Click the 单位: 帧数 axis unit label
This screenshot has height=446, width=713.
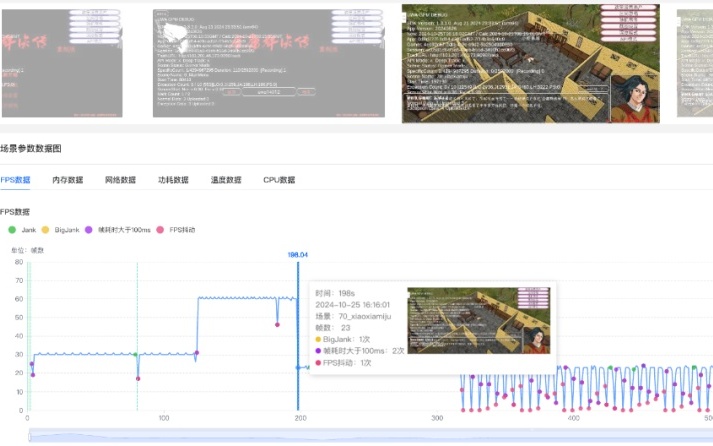coord(27,251)
